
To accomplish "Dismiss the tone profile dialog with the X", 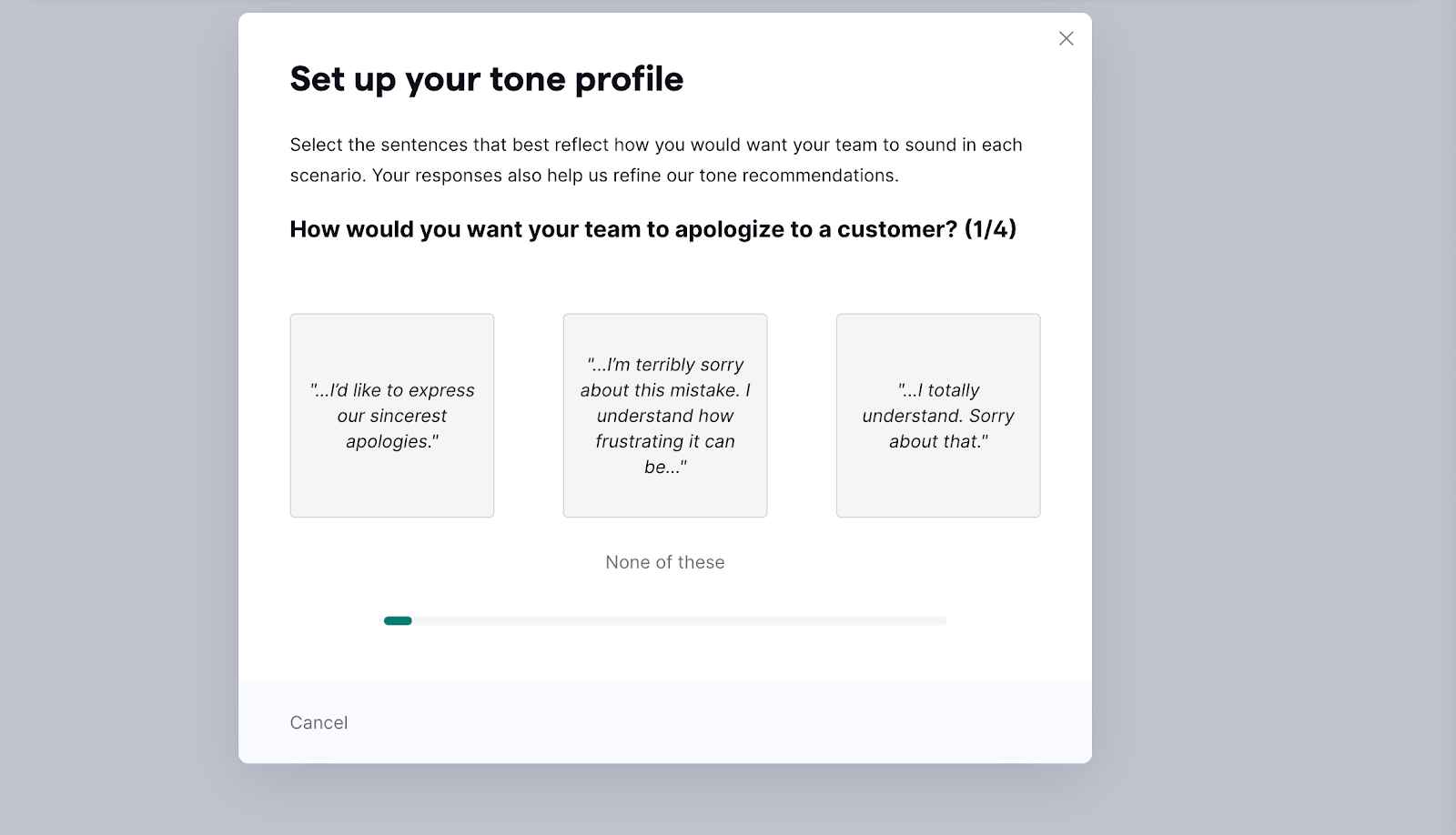I will [x=1066, y=38].
